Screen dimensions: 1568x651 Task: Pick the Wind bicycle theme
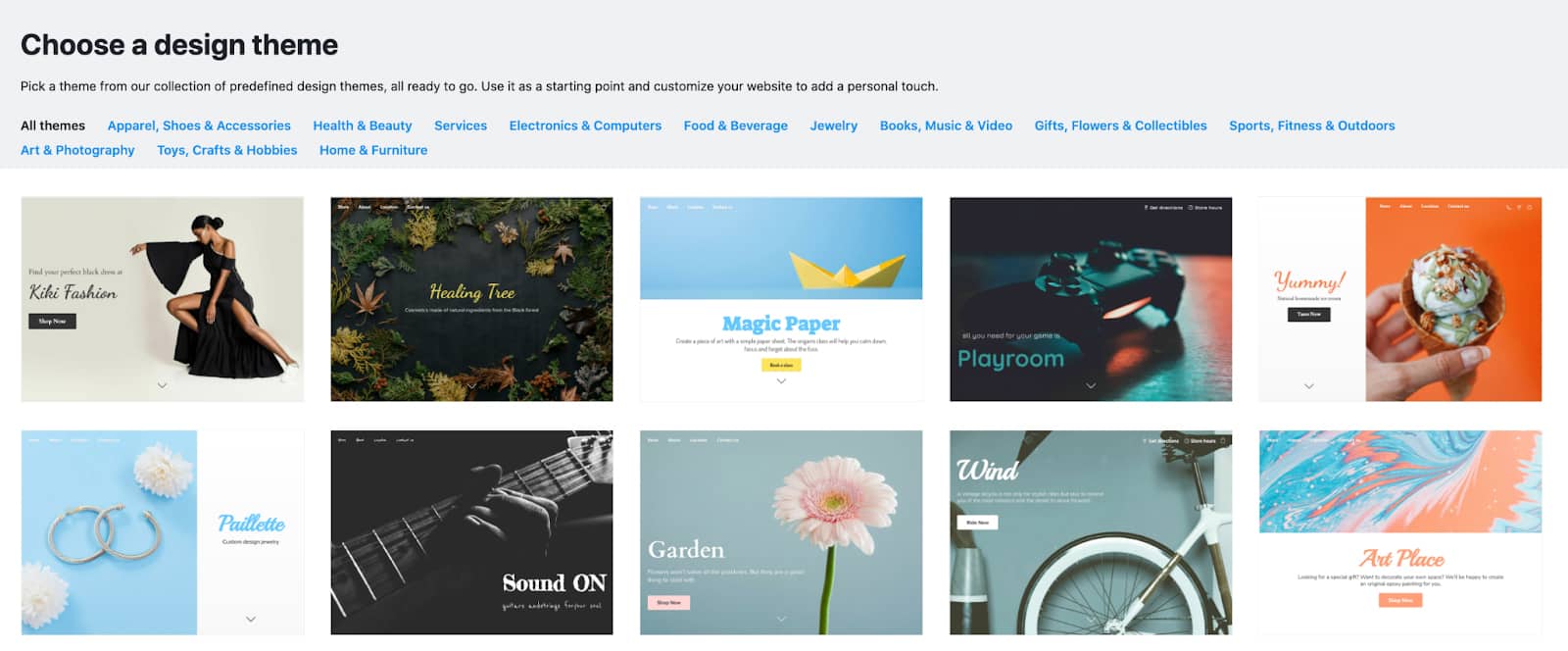point(1091,532)
